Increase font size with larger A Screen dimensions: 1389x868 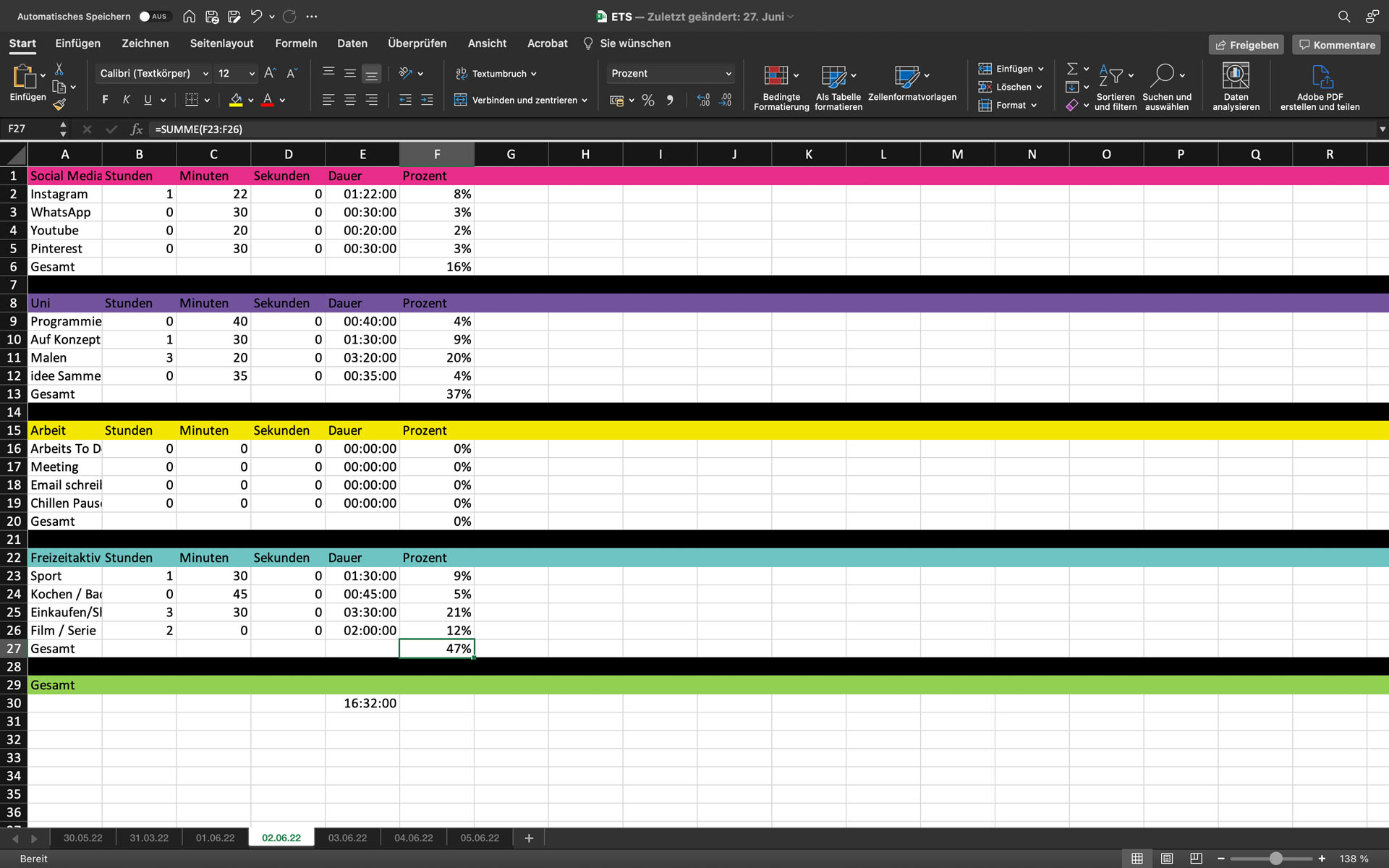(x=270, y=73)
